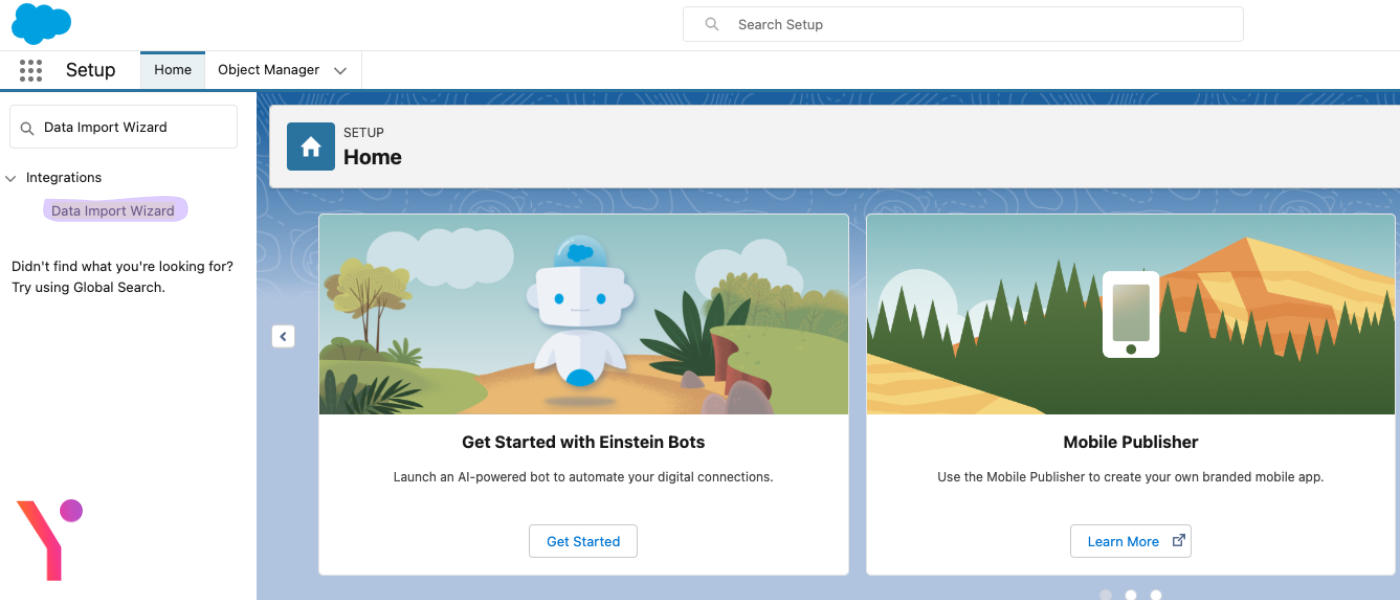Click the Get Started with Einstein Bots heading
This screenshot has width=1400, height=600.
[x=583, y=441]
